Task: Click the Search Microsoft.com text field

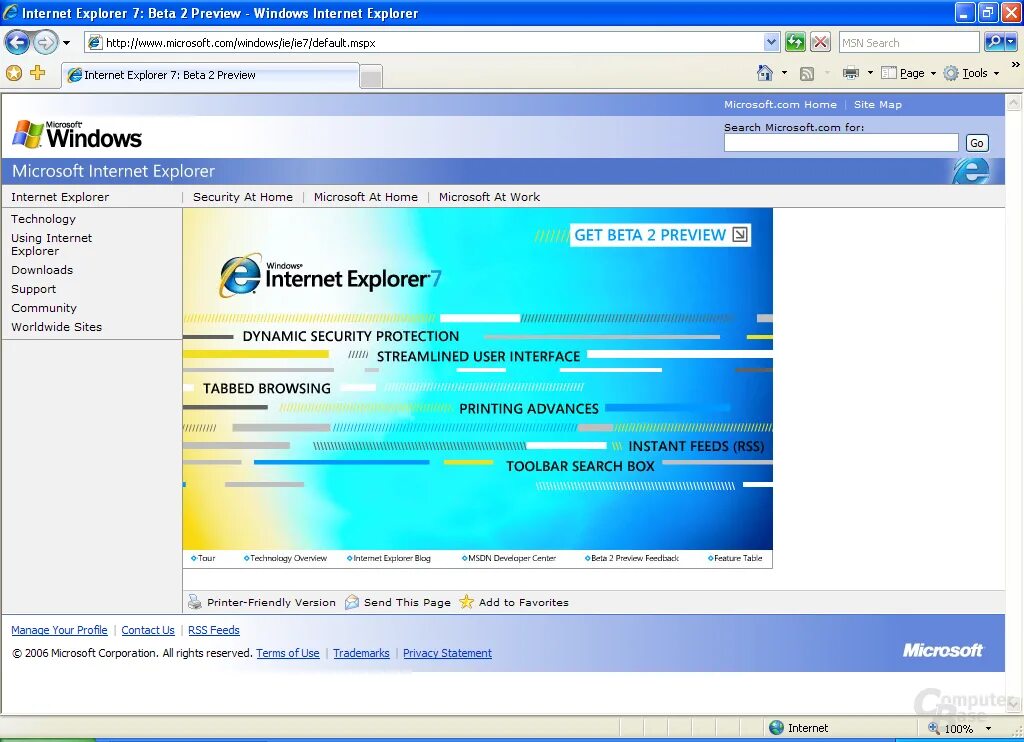Action: click(840, 142)
